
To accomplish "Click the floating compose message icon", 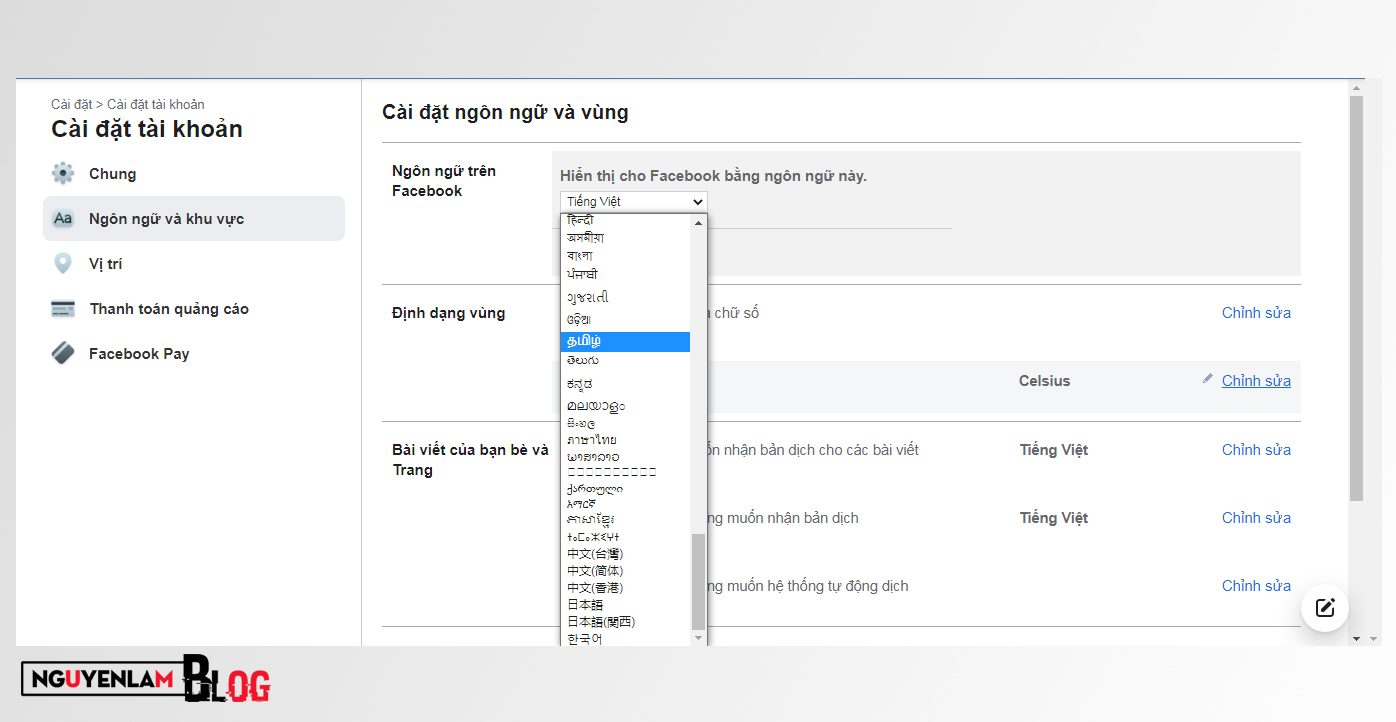I will click(x=1325, y=607).
